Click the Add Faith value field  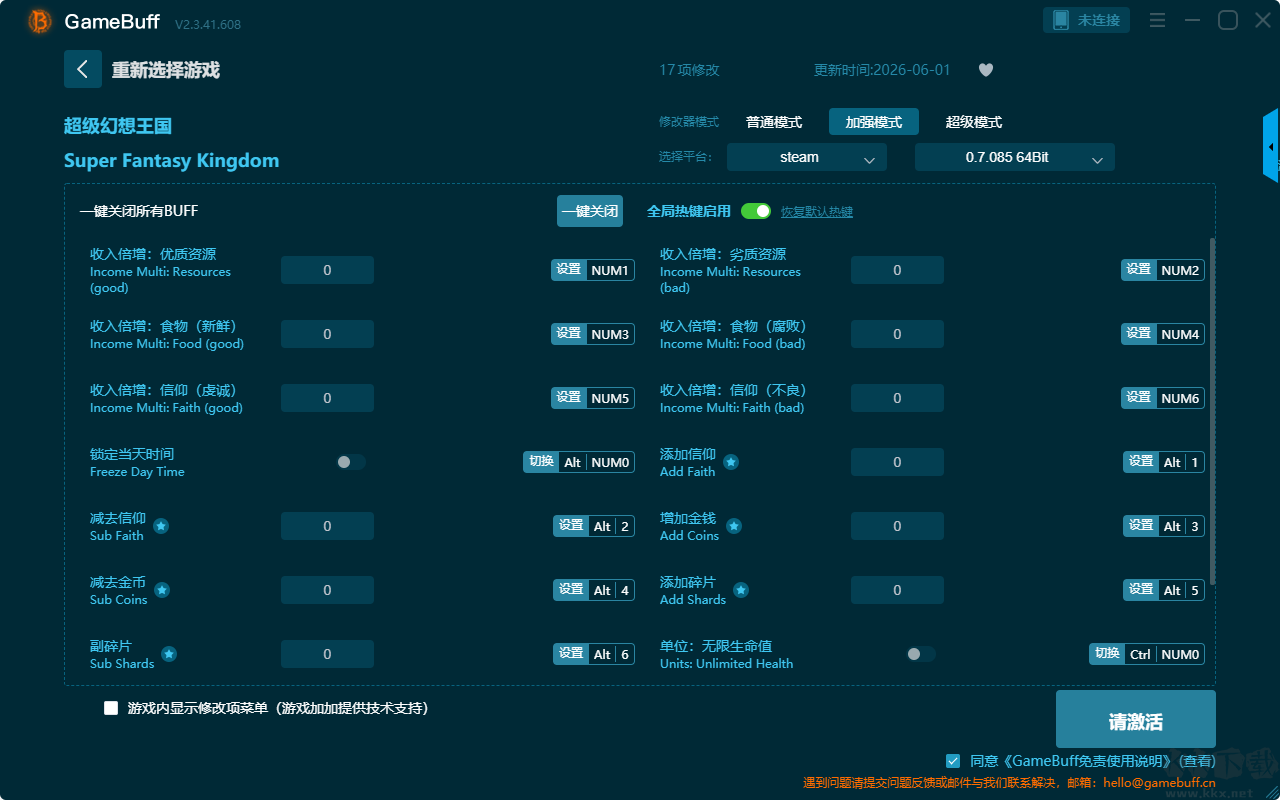point(897,462)
